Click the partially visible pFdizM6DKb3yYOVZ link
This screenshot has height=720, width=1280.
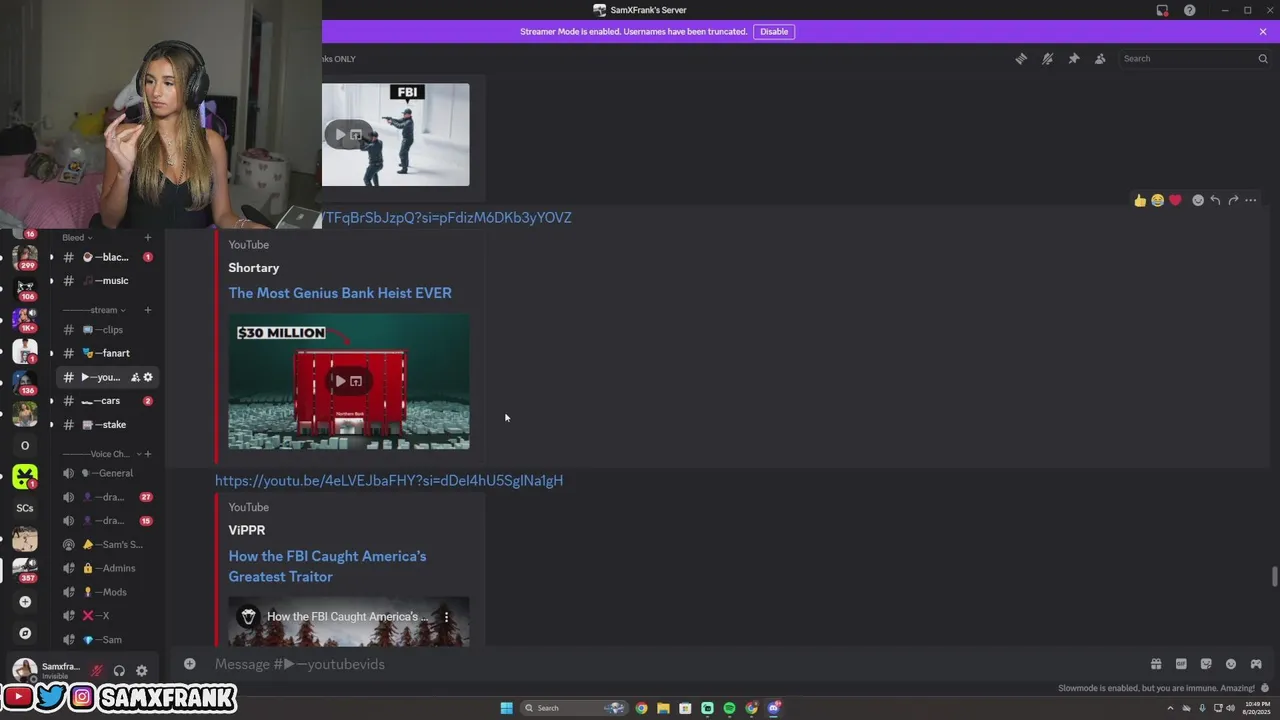pyautogui.click(x=447, y=217)
